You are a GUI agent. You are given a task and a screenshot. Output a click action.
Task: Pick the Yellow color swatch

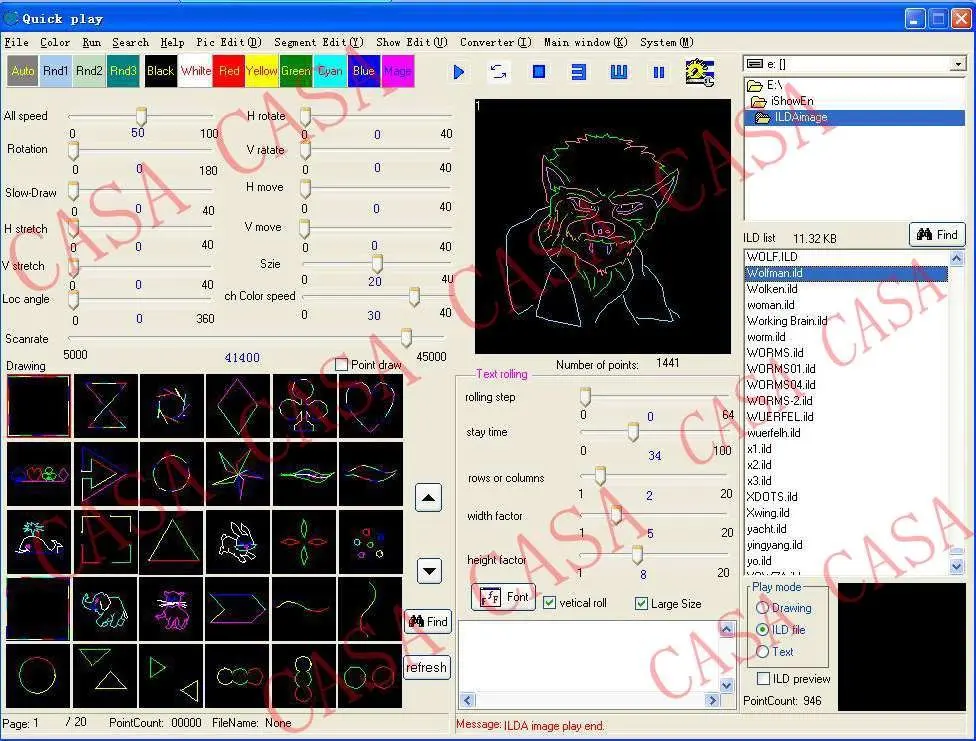point(261,71)
